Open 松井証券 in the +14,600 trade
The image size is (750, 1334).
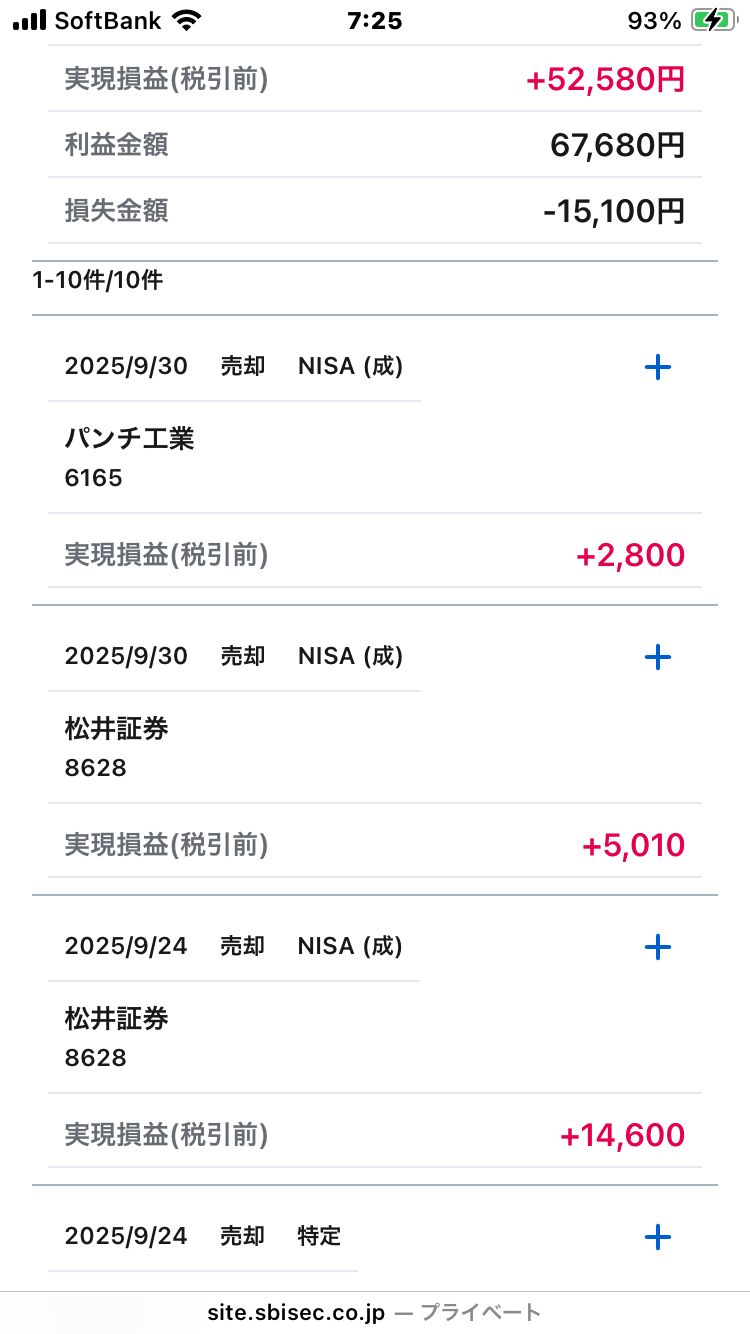point(116,1019)
